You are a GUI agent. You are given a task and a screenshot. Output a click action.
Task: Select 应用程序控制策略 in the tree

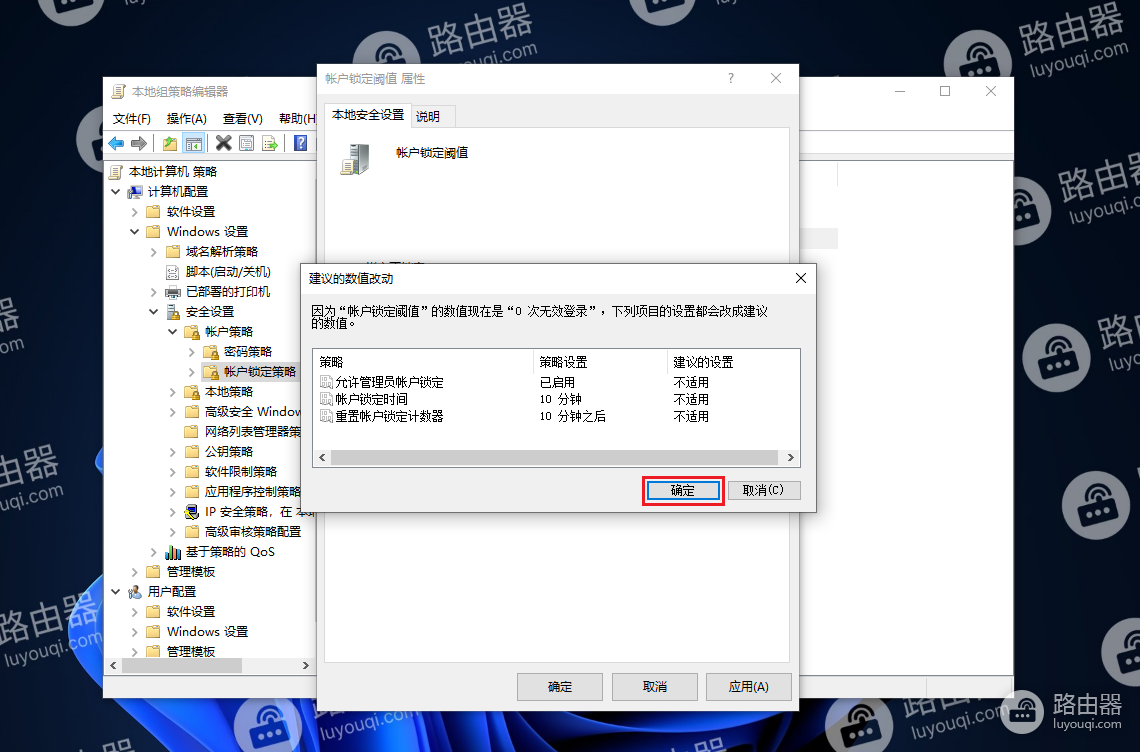point(252,492)
